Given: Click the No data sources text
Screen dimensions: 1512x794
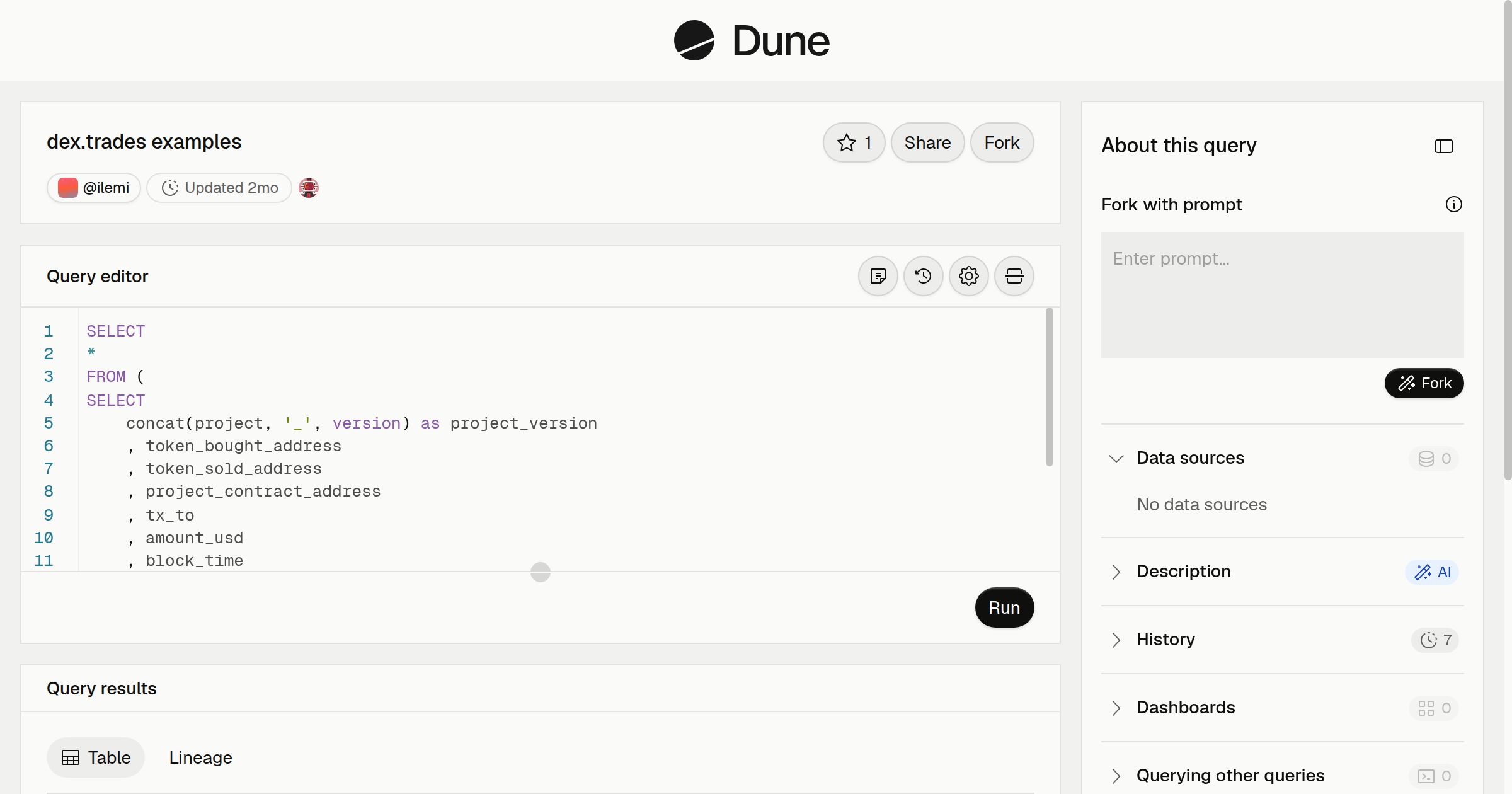Looking at the screenshot, I should (x=1201, y=505).
